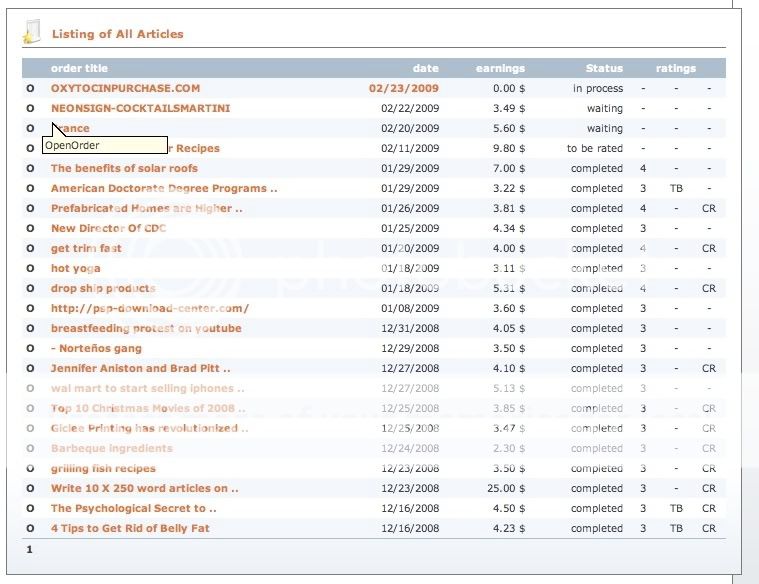This screenshot has width=759, height=584.
Task: Open the Prefabricated Homes are Higher article
Action: (146, 209)
